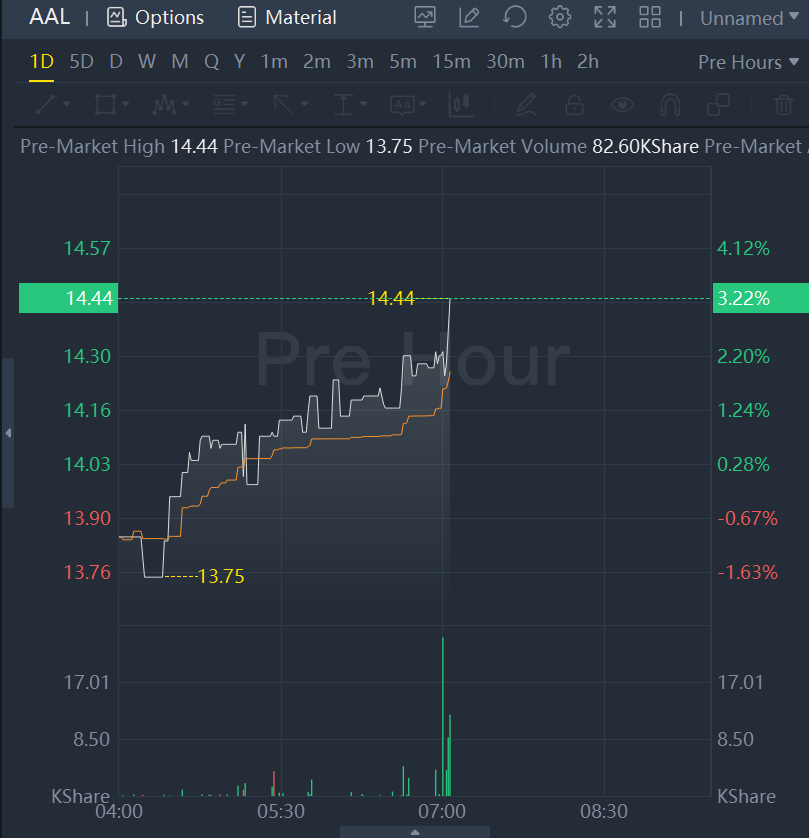The width and height of the screenshot is (809, 838).
Task: Switch to the 5D timeframe tab
Action: point(81,62)
